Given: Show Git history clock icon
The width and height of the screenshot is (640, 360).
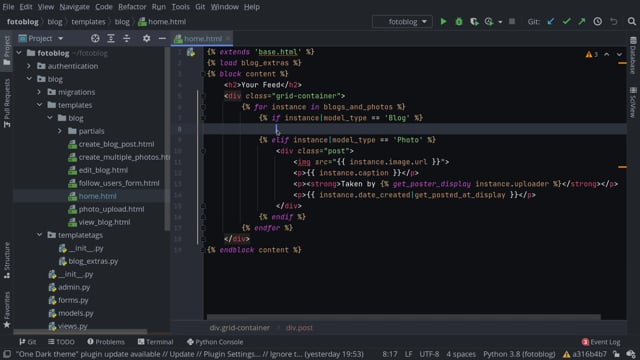Looking at the screenshot, I should click(598, 21).
